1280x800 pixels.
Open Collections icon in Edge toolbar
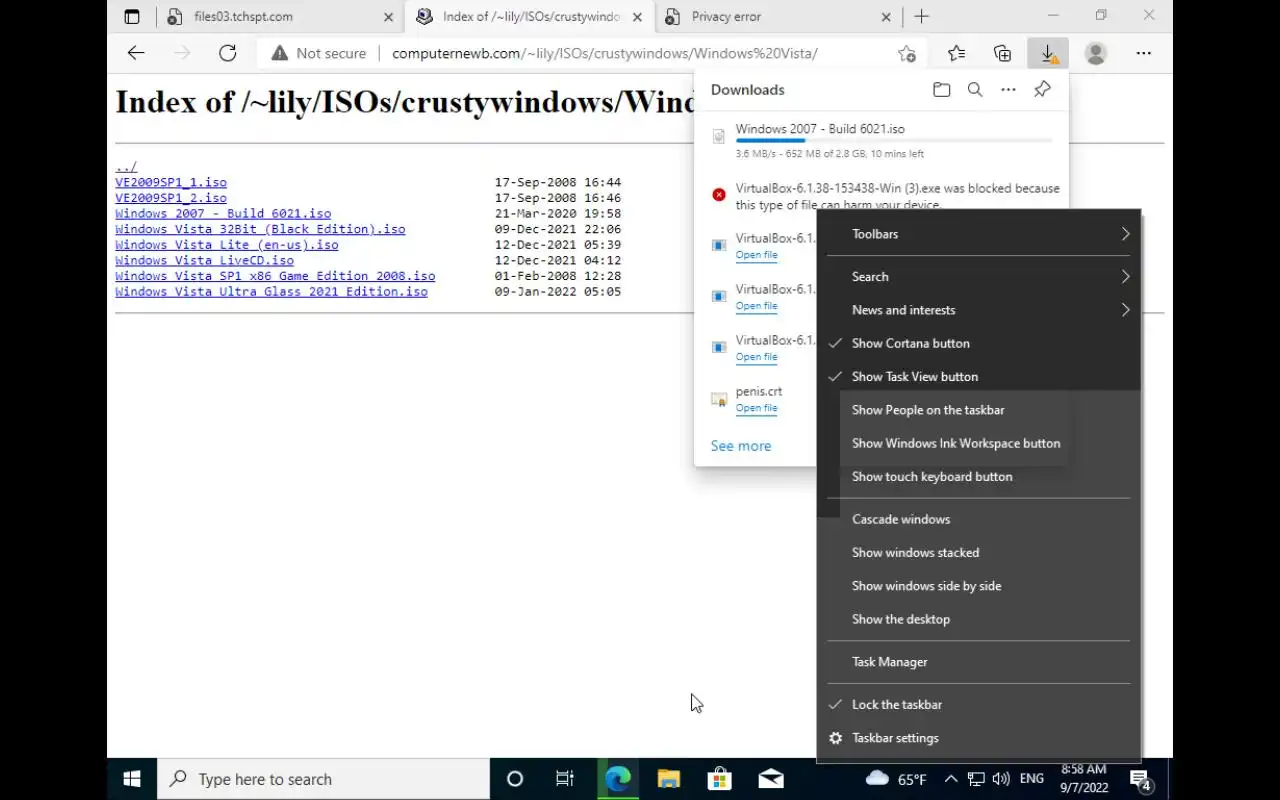point(1002,54)
